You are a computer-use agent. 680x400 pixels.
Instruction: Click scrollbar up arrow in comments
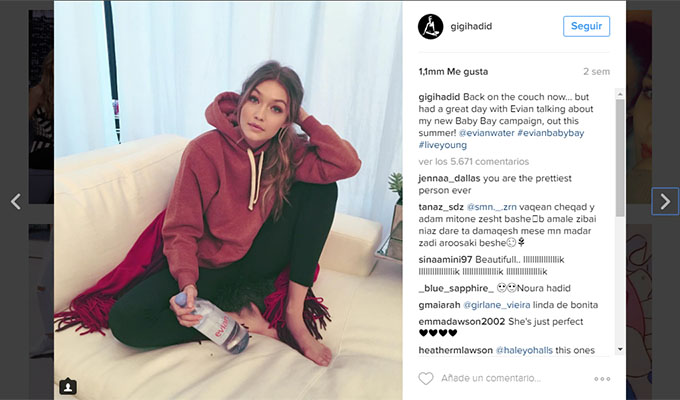coord(620,94)
